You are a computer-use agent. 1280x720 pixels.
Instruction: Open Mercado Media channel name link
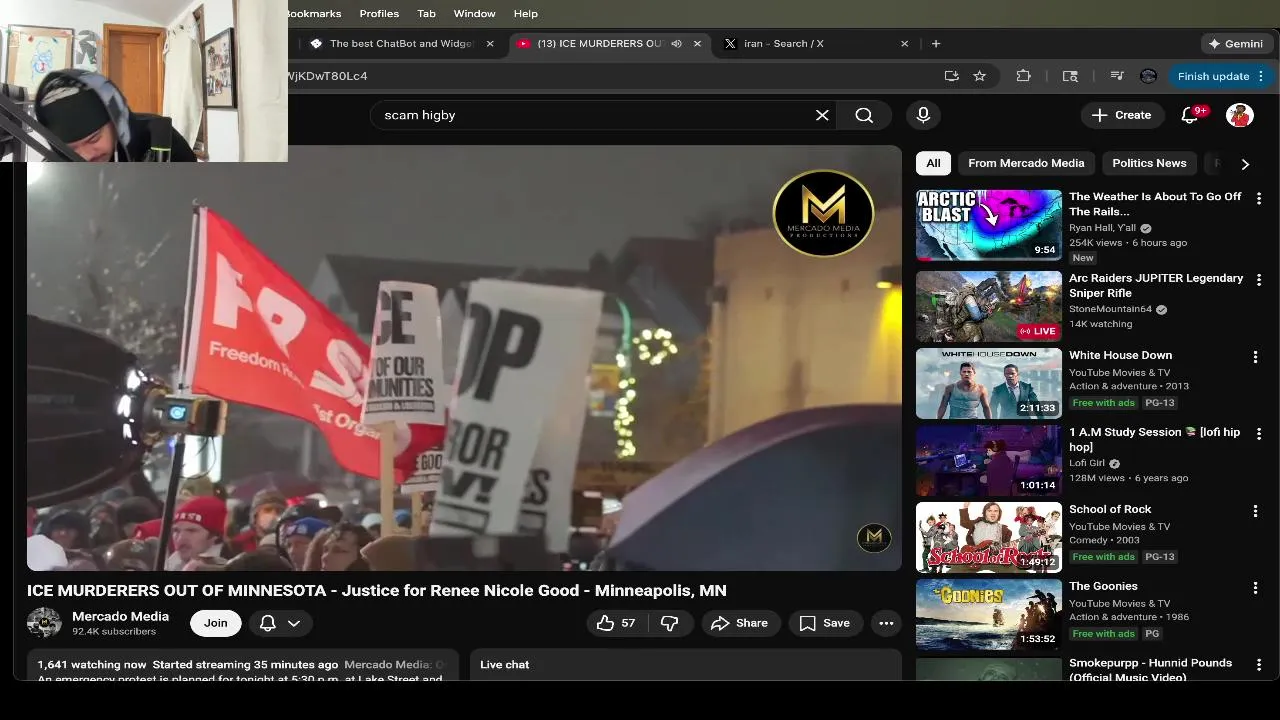pos(120,616)
